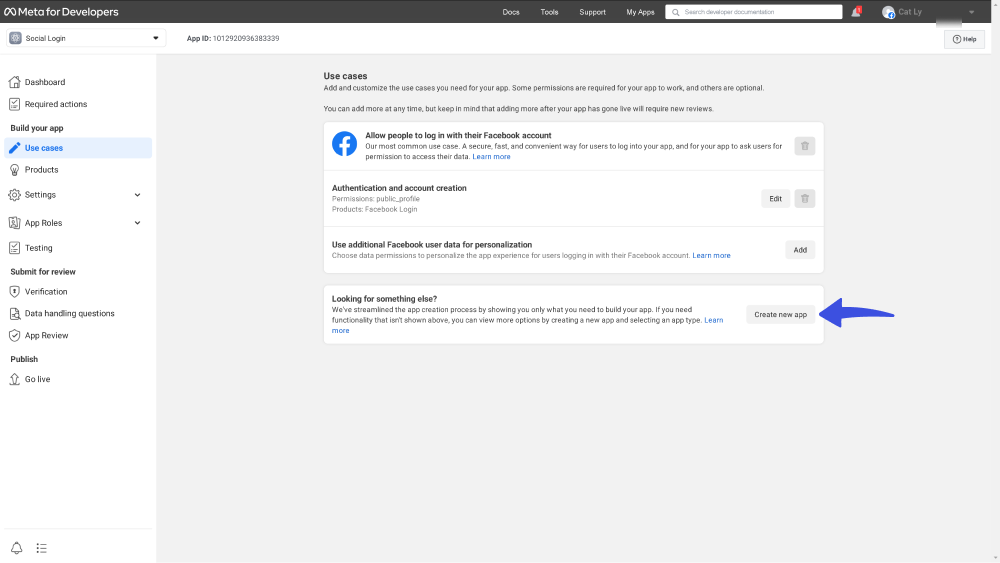Click the Testing checklist icon
The height and width of the screenshot is (563, 1000).
tap(15, 248)
